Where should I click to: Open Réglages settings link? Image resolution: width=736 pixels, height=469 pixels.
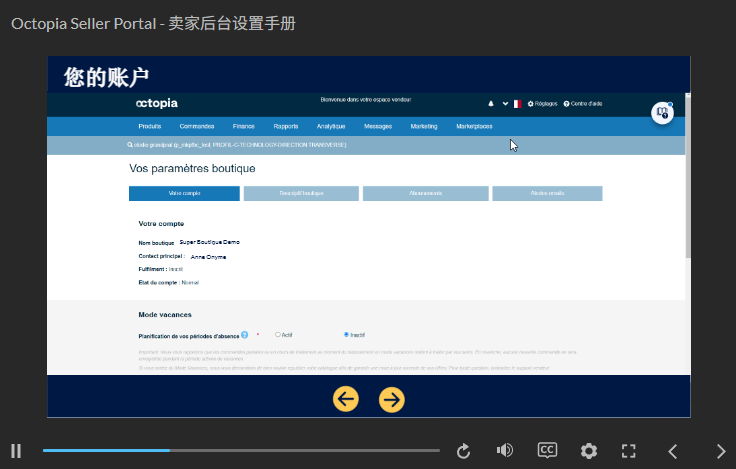pyautogui.click(x=543, y=104)
